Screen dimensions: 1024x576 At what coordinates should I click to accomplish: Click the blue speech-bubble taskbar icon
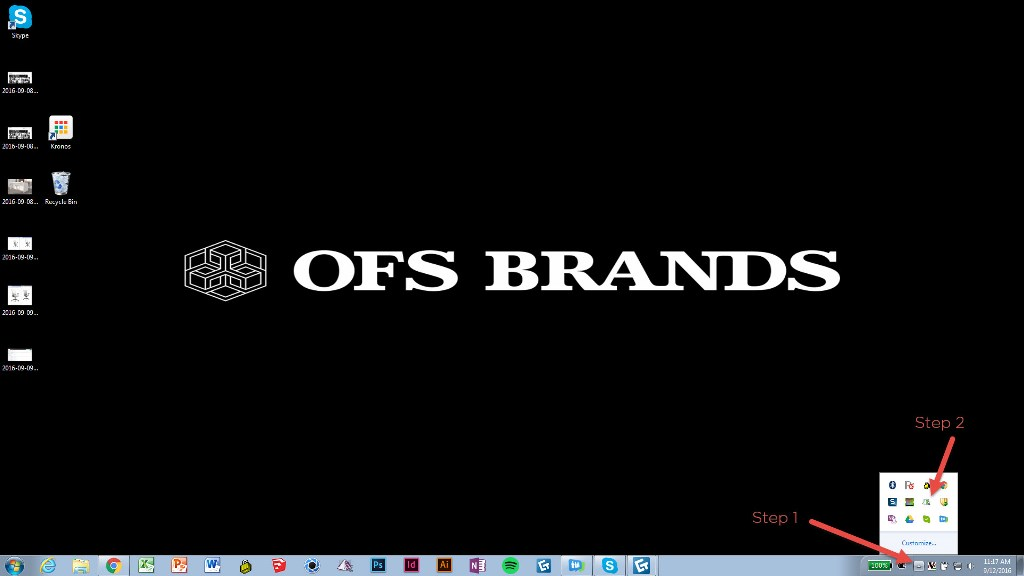pos(576,566)
